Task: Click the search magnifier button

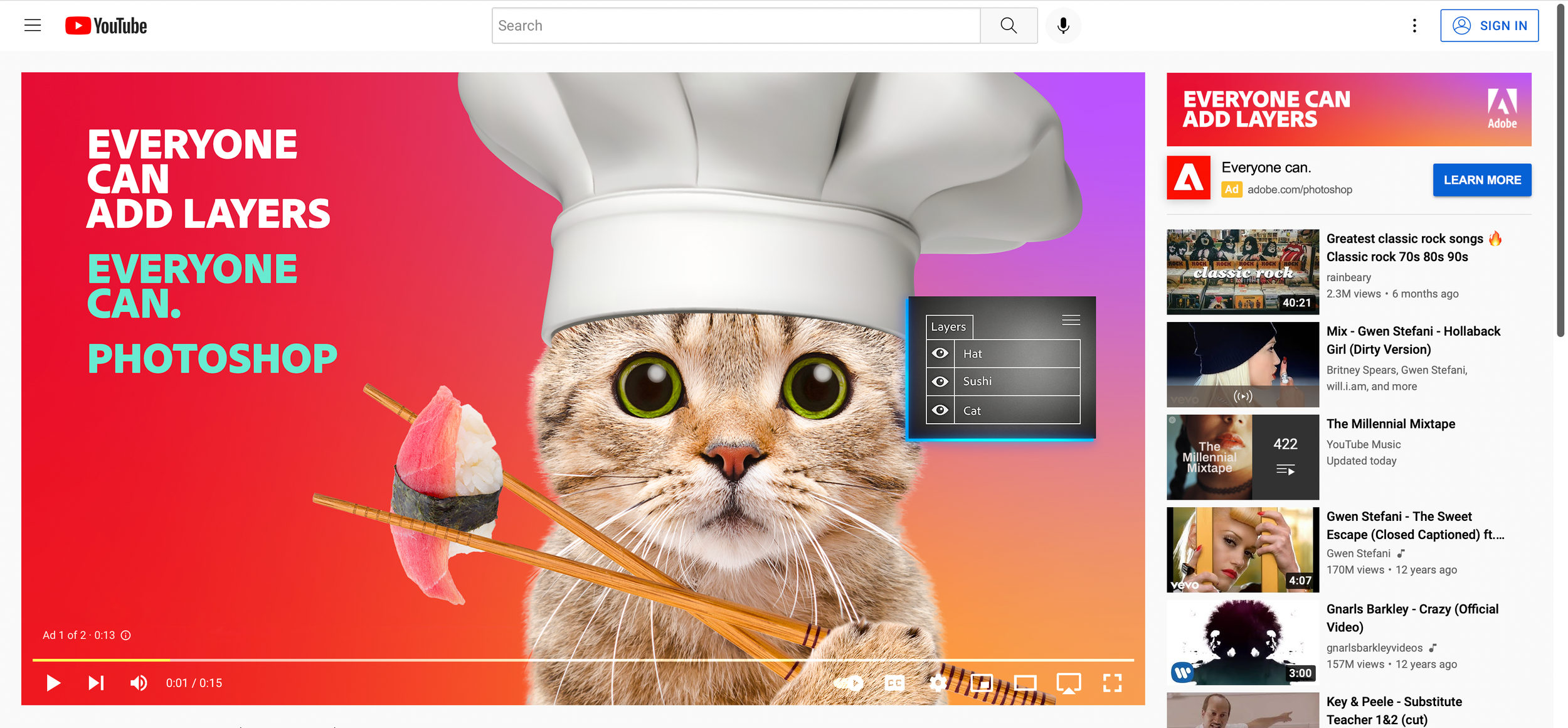Action: [x=1008, y=26]
